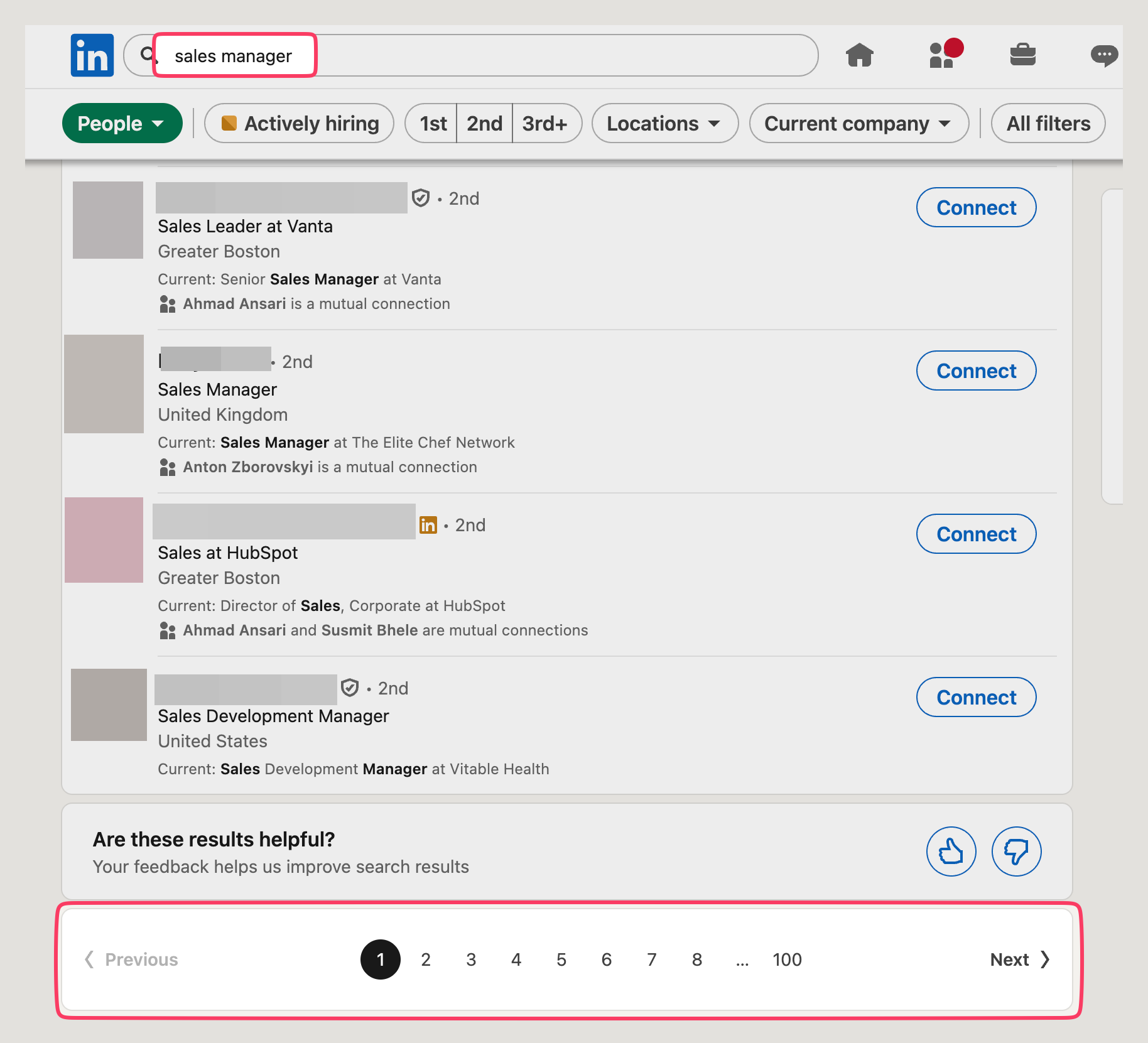This screenshot has height=1043, width=1148.
Task: Click mutual connections icon beside Ahmad Ansari and Susmit Bhele
Action: [x=167, y=630]
